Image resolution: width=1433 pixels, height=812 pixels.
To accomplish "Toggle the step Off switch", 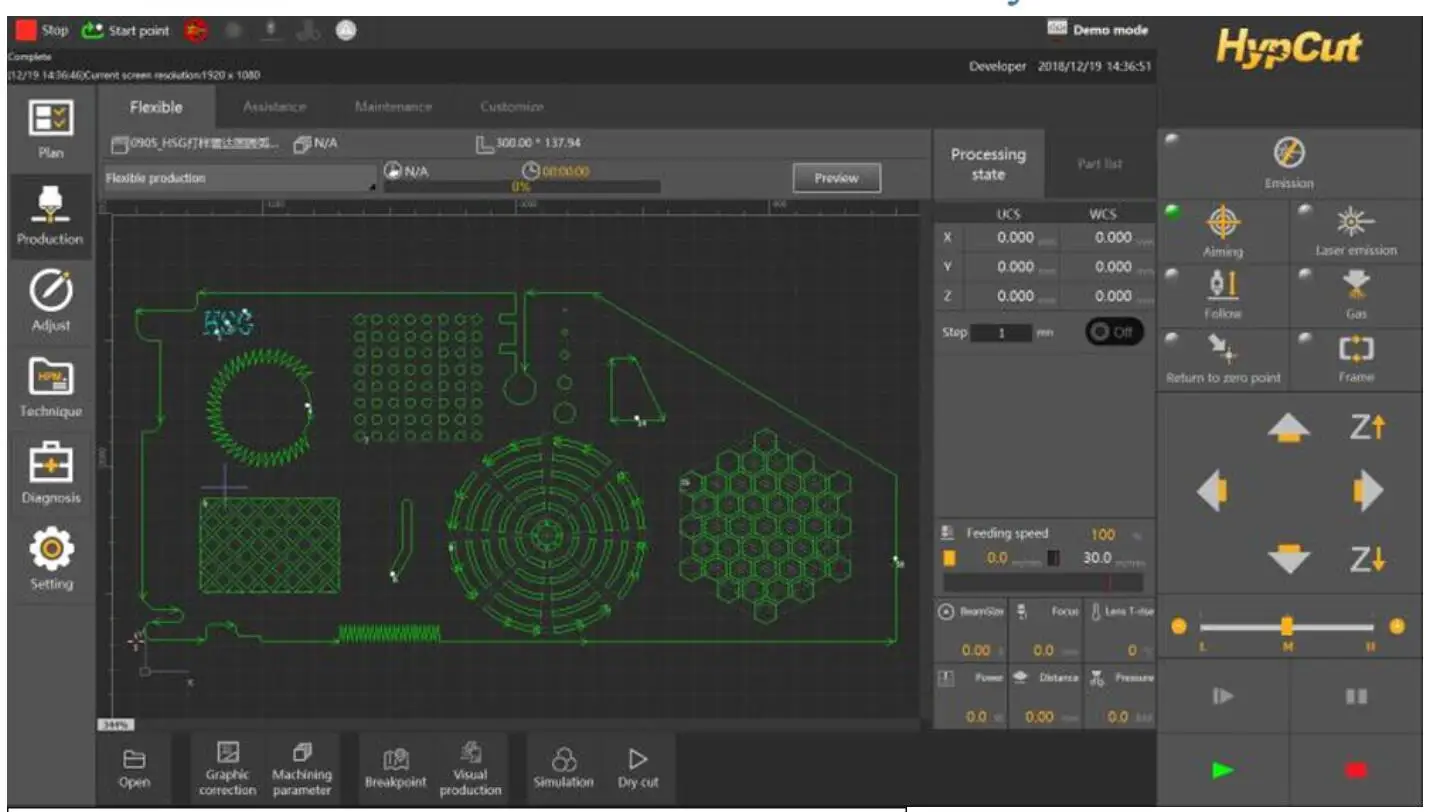I will pos(1113,332).
